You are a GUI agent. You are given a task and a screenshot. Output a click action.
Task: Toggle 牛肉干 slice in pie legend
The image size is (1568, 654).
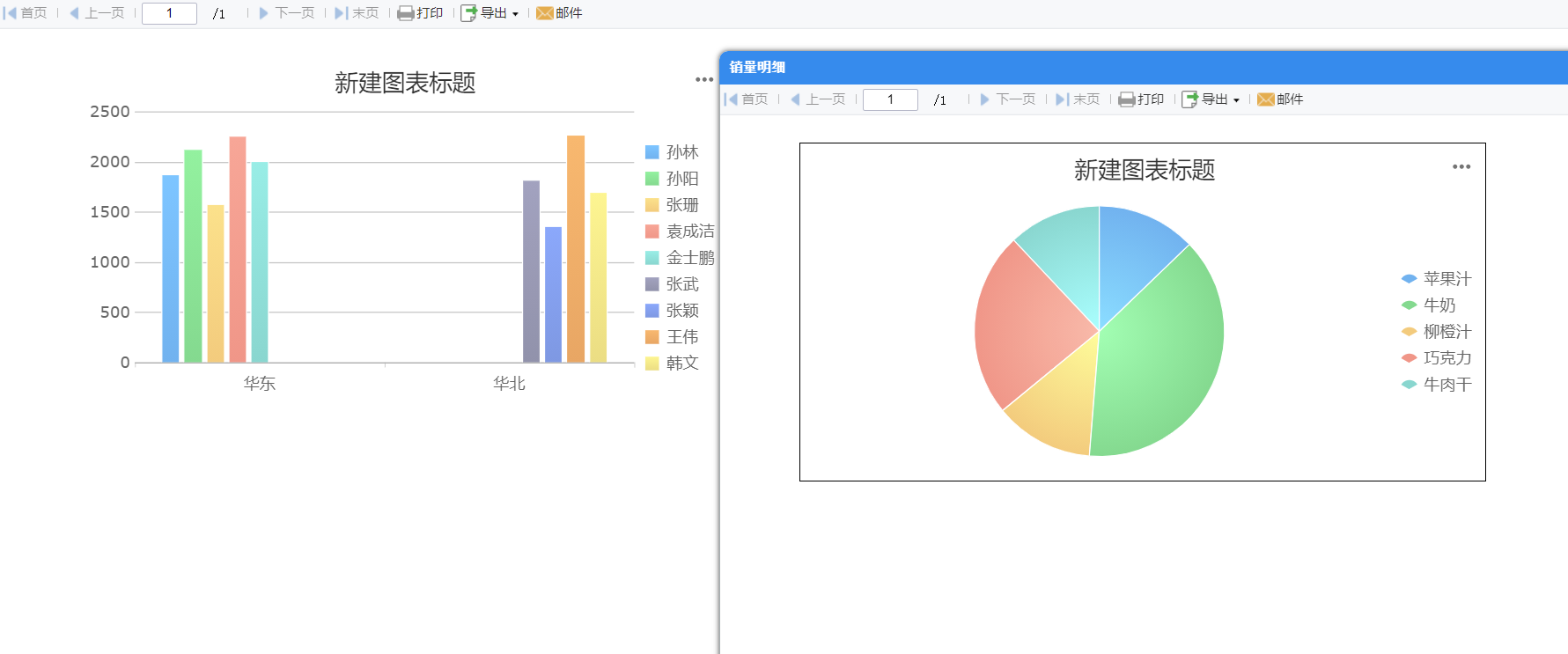(1436, 385)
